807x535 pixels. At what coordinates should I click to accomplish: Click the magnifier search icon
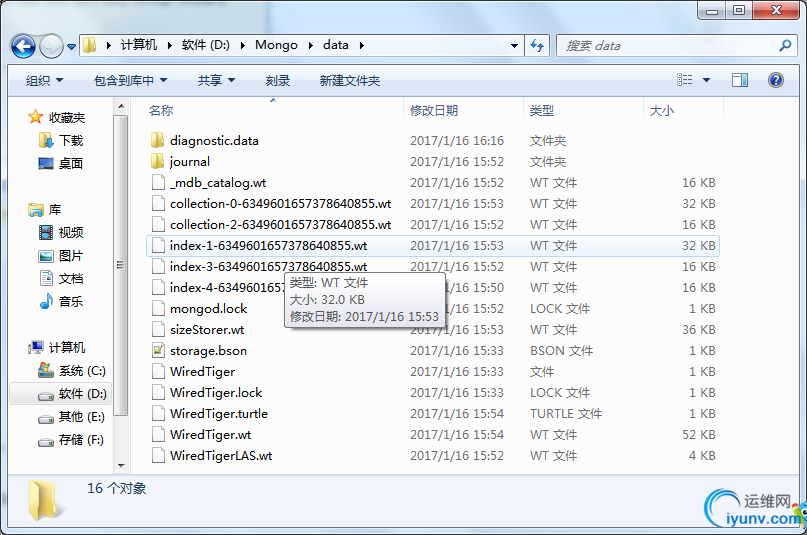pyautogui.click(x=785, y=46)
